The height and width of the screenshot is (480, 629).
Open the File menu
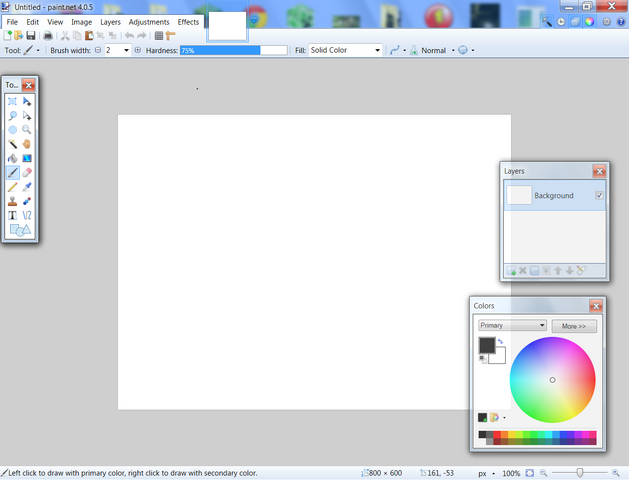click(x=12, y=22)
